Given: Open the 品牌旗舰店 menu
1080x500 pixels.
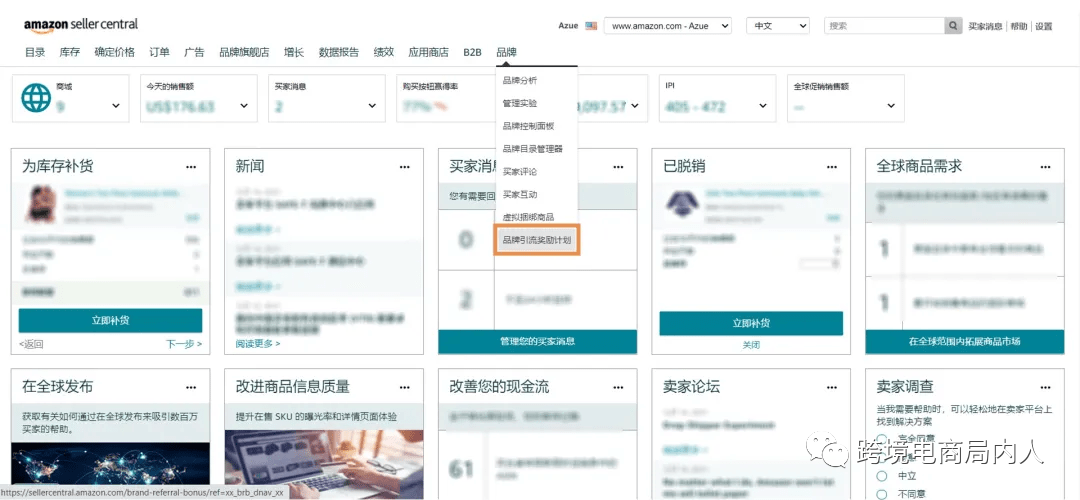Looking at the screenshot, I should tap(244, 52).
